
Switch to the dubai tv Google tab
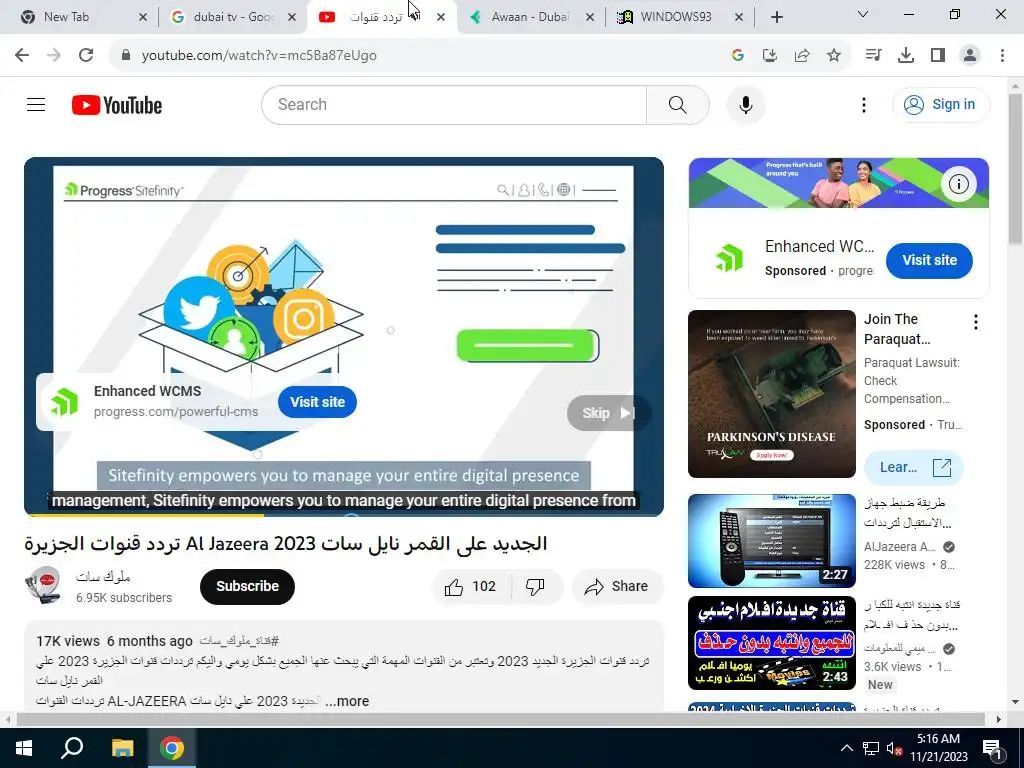click(x=232, y=17)
